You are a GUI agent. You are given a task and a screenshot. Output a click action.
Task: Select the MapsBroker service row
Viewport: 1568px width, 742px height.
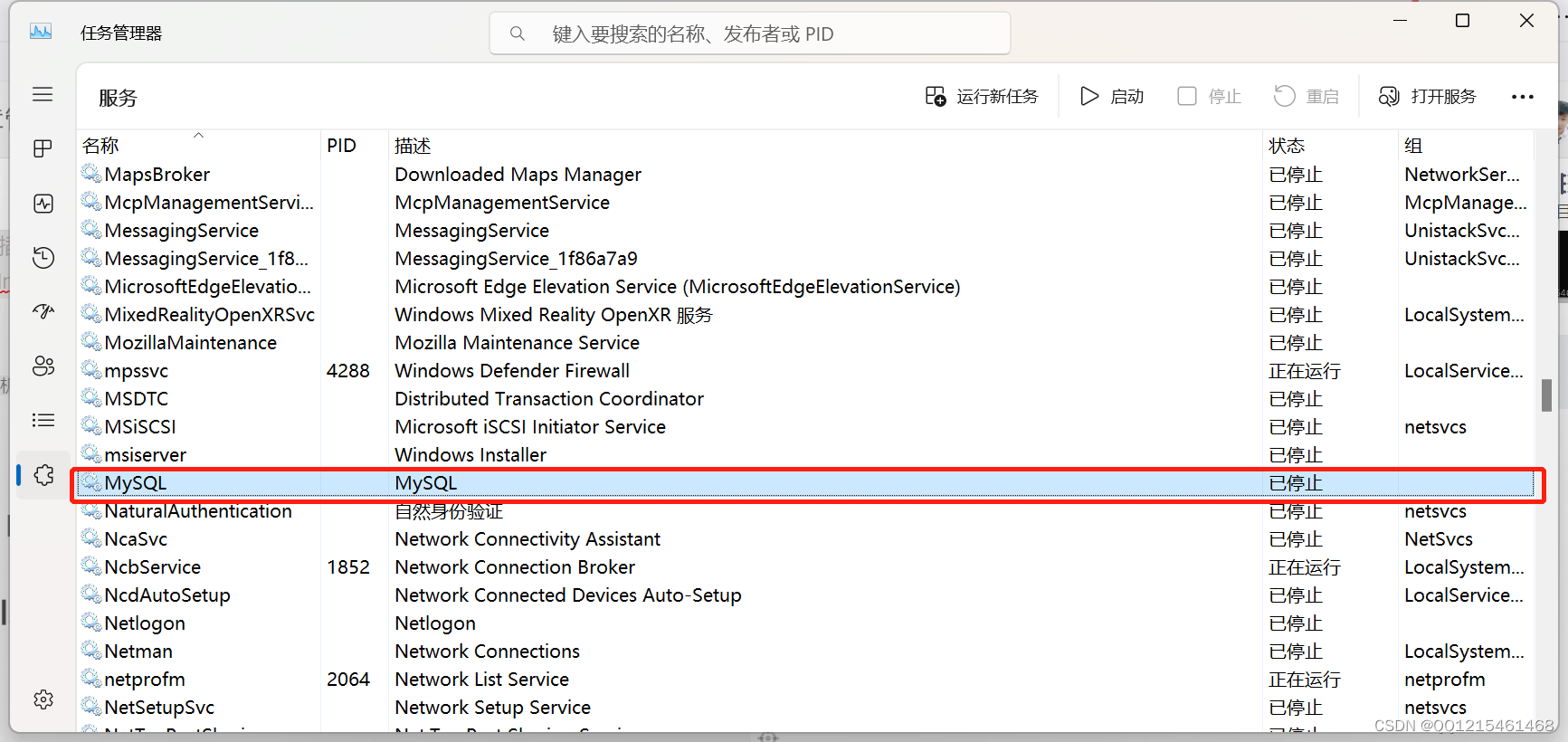click(805, 175)
